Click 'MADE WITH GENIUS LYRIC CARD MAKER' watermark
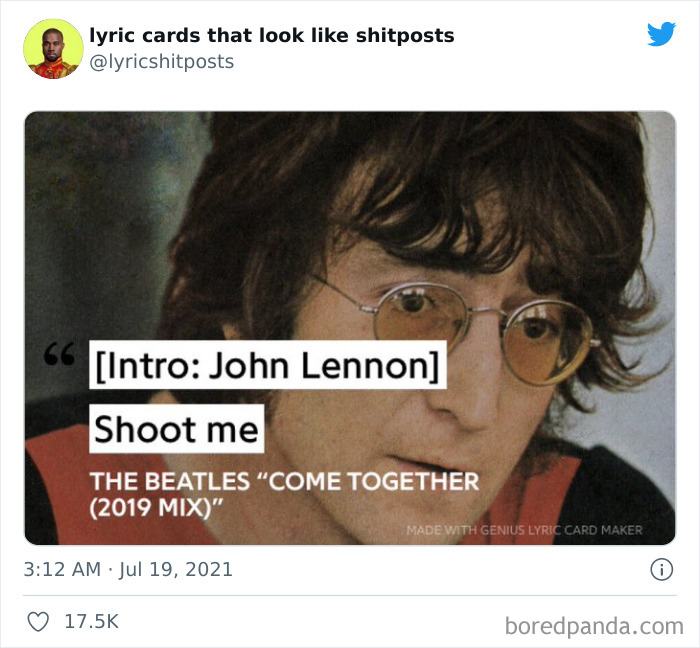The height and width of the screenshot is (648, 700). [x=524, y=530]
